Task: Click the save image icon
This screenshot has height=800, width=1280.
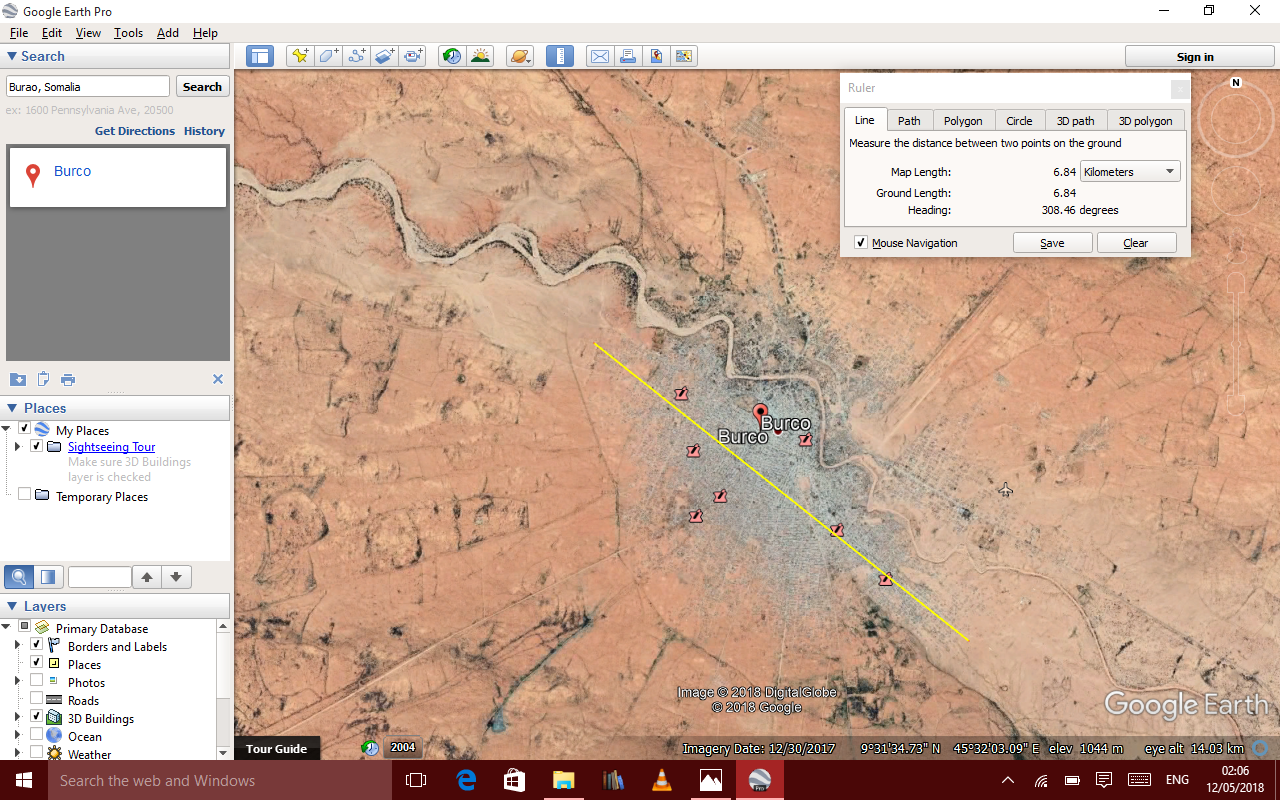Action: (x=656, y=57)
